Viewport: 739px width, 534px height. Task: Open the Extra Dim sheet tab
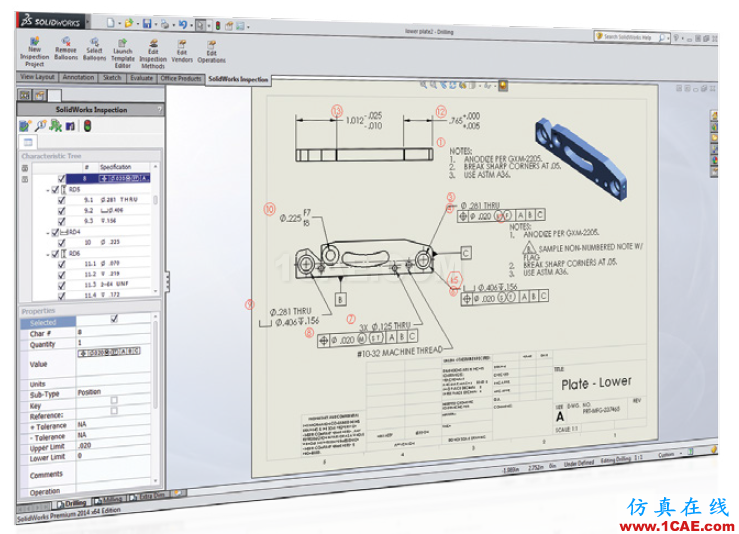(148, 496)
